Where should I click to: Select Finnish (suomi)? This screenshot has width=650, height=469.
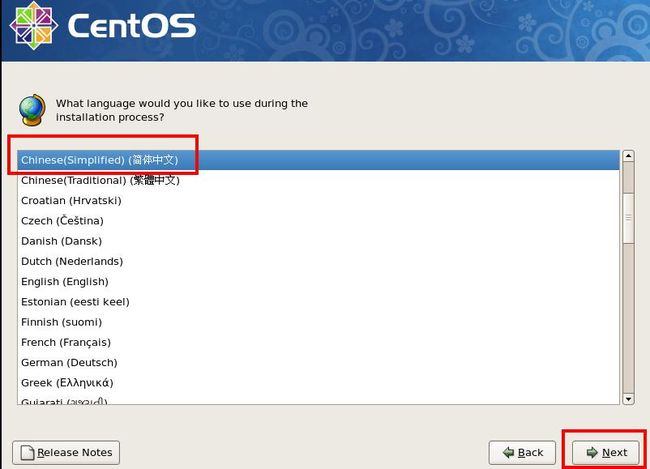tap(318, 322)
